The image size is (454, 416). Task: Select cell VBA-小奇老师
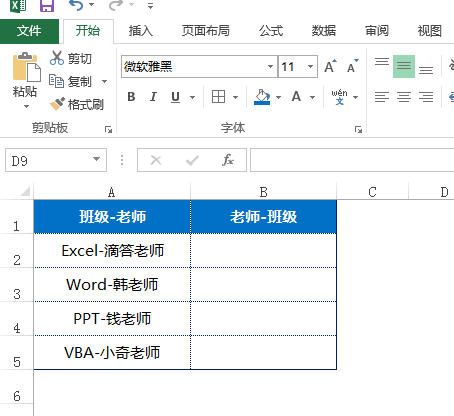click(112, 353)
